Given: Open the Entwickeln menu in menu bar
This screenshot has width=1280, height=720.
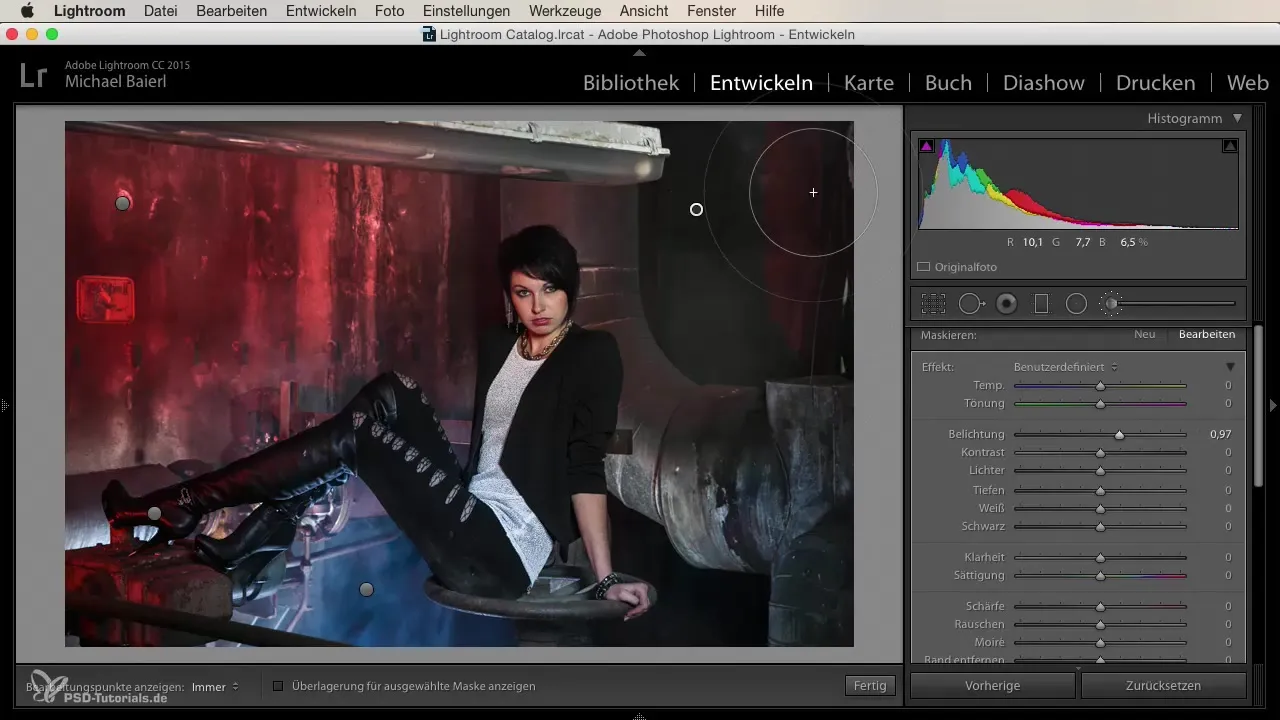Looking at the screenshot, I should coord(321,11).
